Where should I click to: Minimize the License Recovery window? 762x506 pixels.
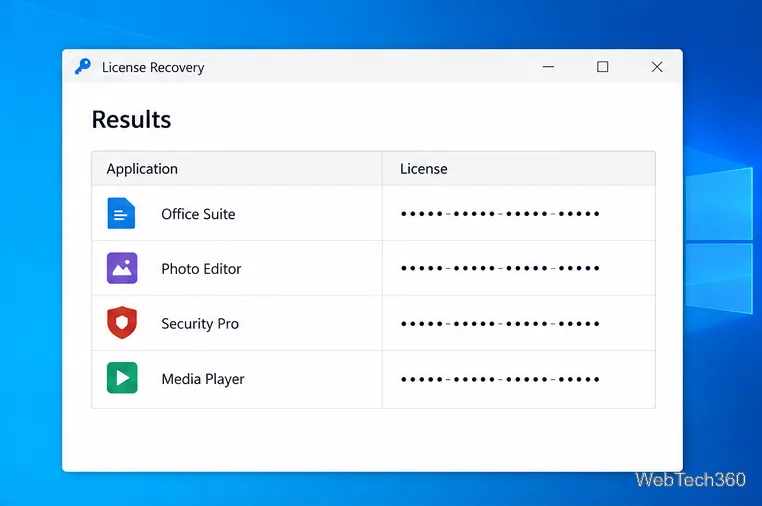point(548,67)
